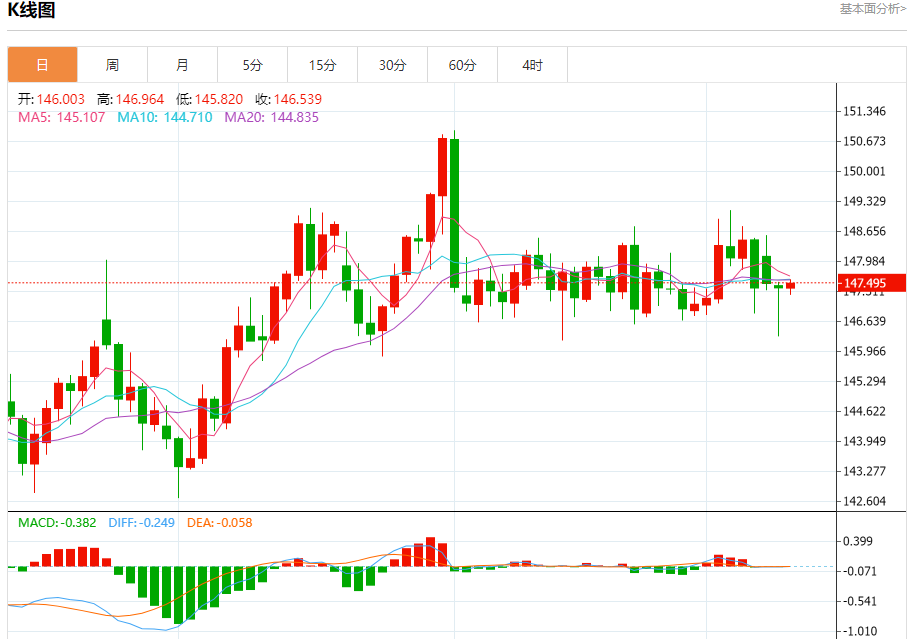This screenshot has height=639, width=911.
Task: Switch to the 月 monthly tab
Action: pos(182,64)
